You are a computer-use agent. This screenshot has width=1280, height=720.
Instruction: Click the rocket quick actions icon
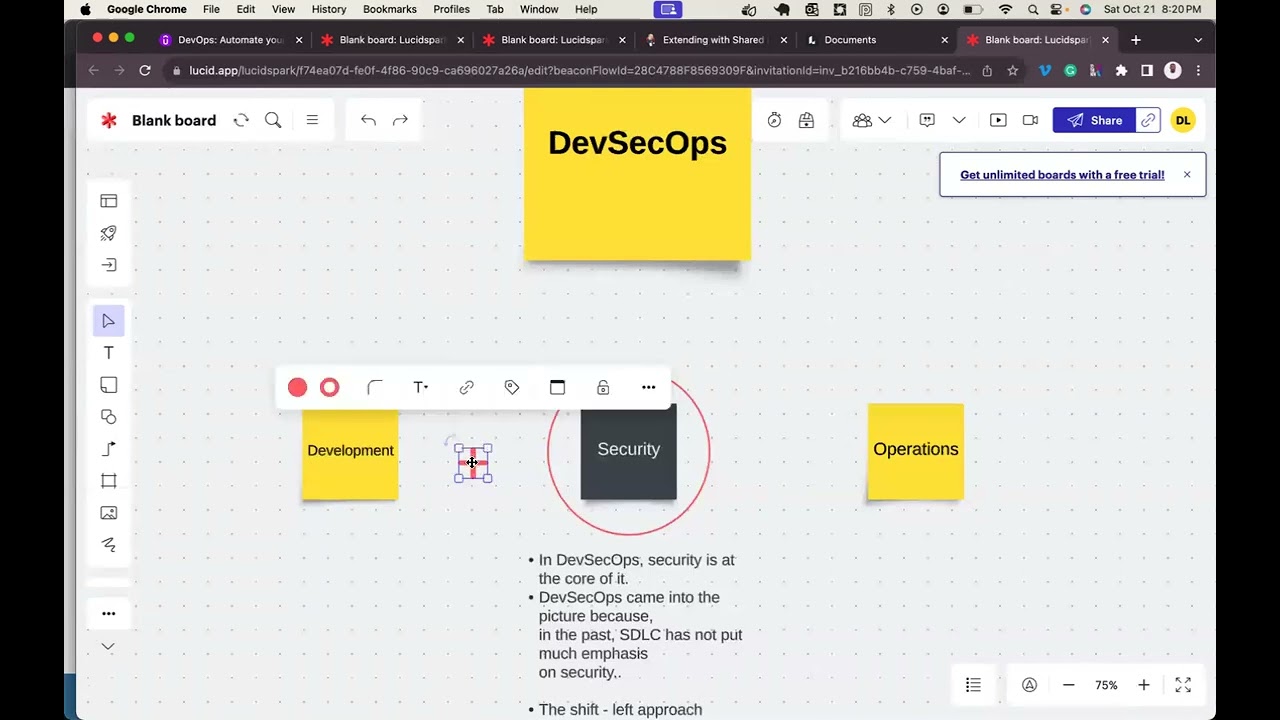109,233
